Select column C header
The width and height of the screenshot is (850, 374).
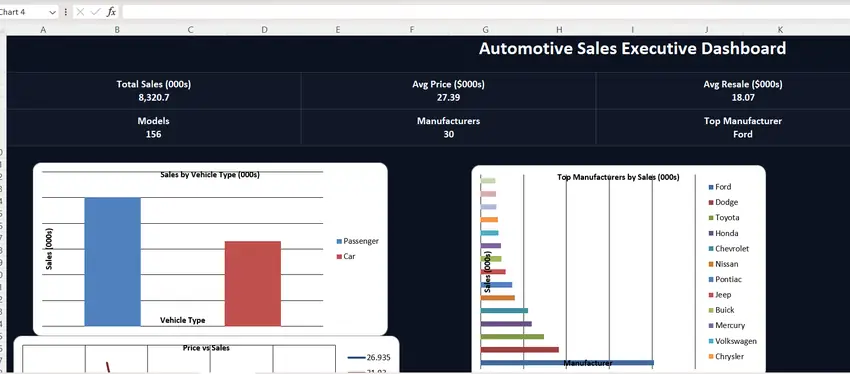[191, 30]
